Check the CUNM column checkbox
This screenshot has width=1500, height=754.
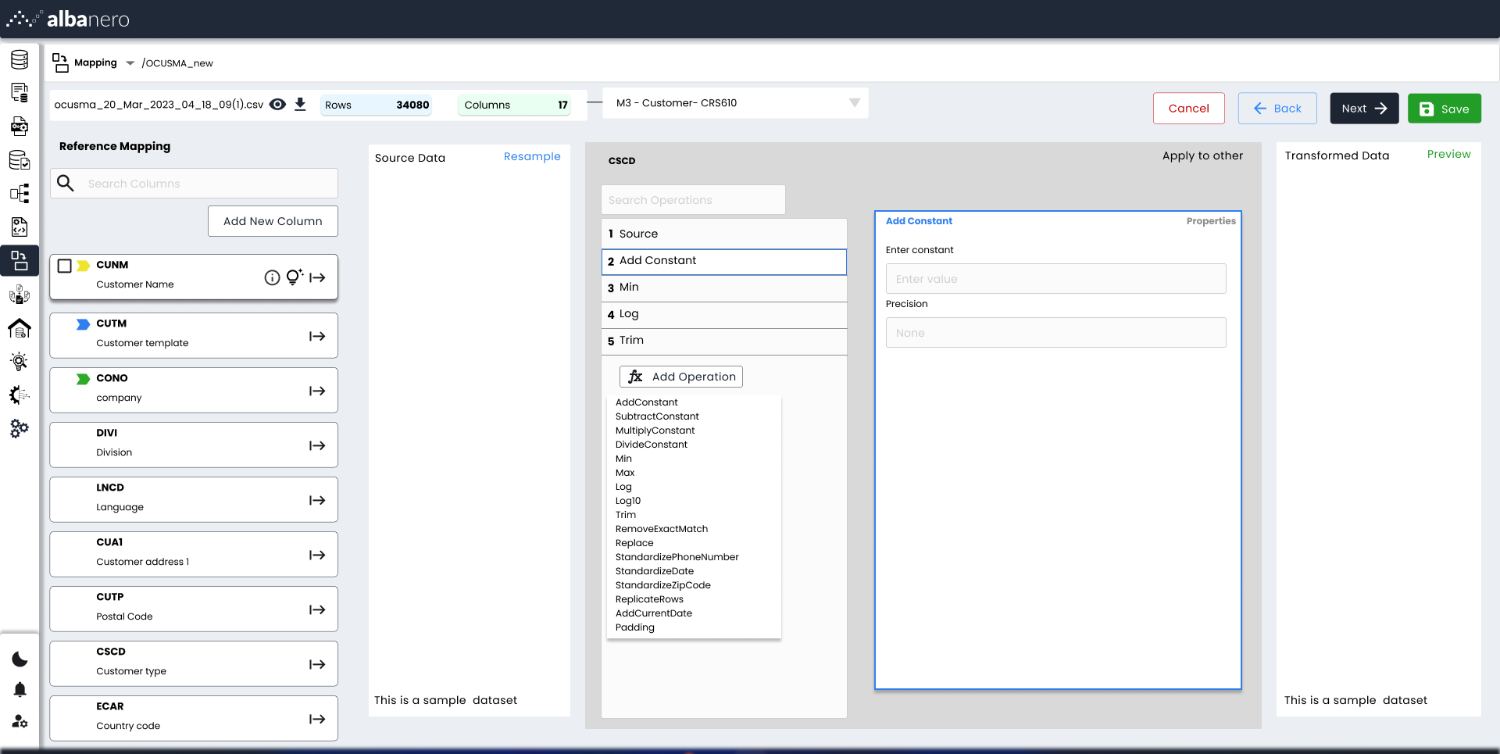(x=64, y=266)
